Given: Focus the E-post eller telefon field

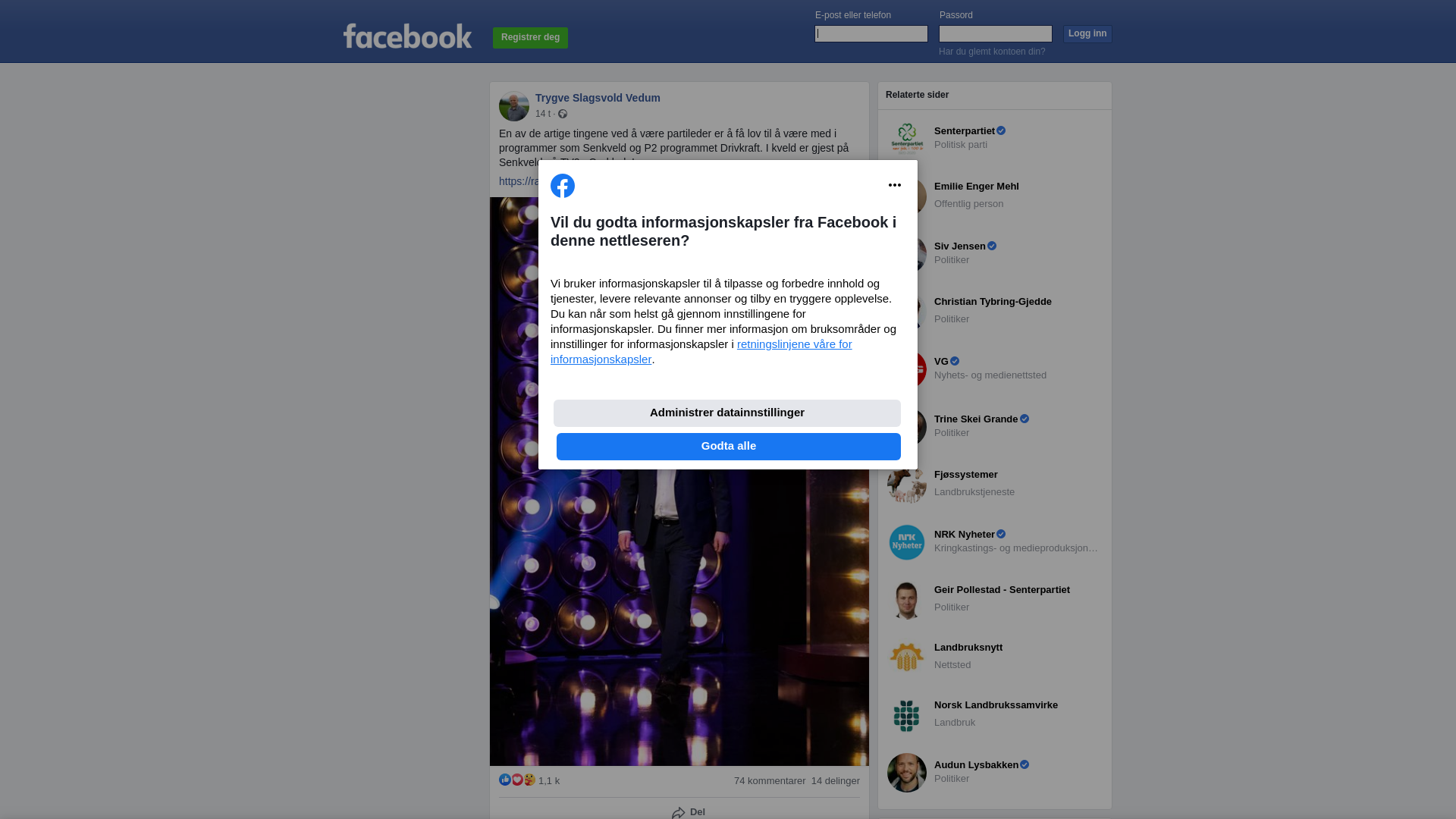Looking at the screenshot, I should (871, 33).
